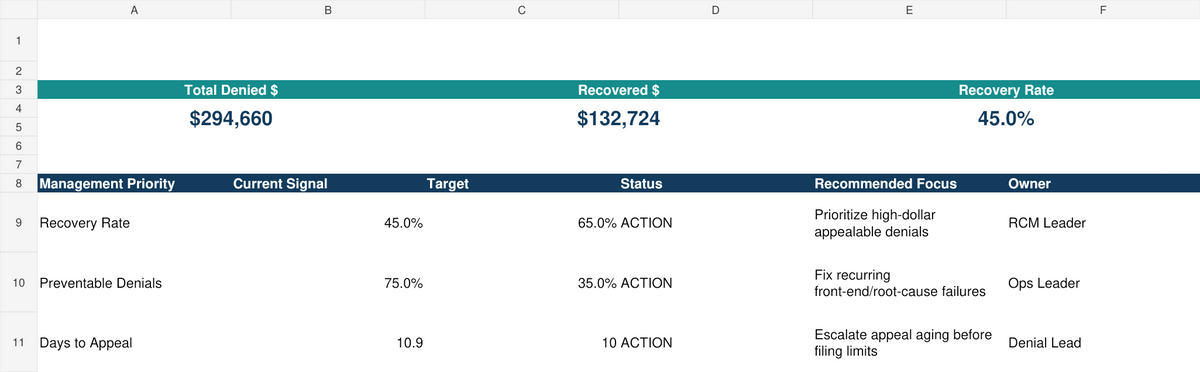
Task: Click the 'Recovery Rate' teal header cell
Action: pos(1006,90)
